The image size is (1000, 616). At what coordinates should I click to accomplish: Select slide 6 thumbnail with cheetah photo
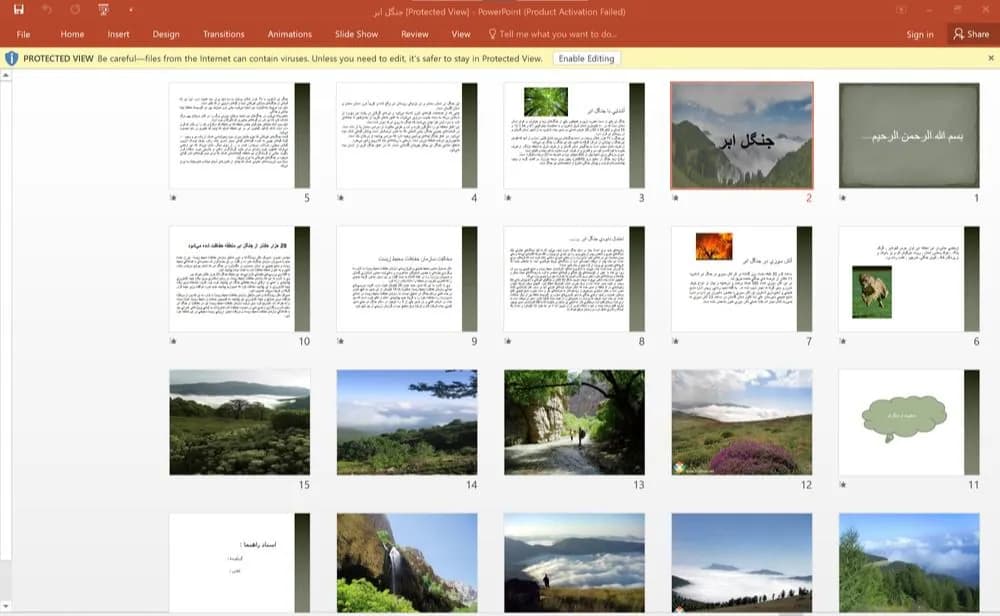coord(909,279)
